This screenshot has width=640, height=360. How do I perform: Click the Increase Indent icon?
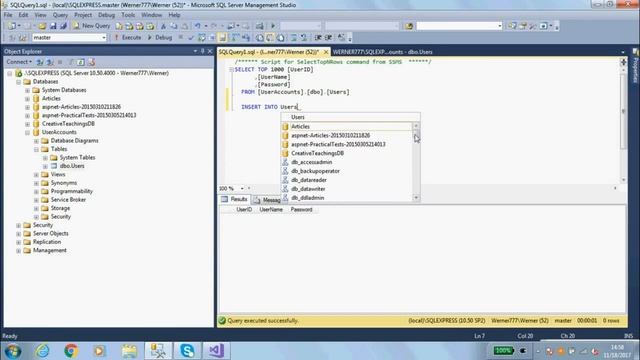pos(328,38)
